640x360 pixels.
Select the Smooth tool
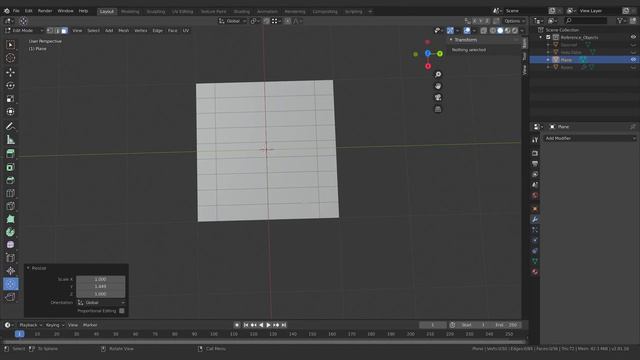point(11,244)
